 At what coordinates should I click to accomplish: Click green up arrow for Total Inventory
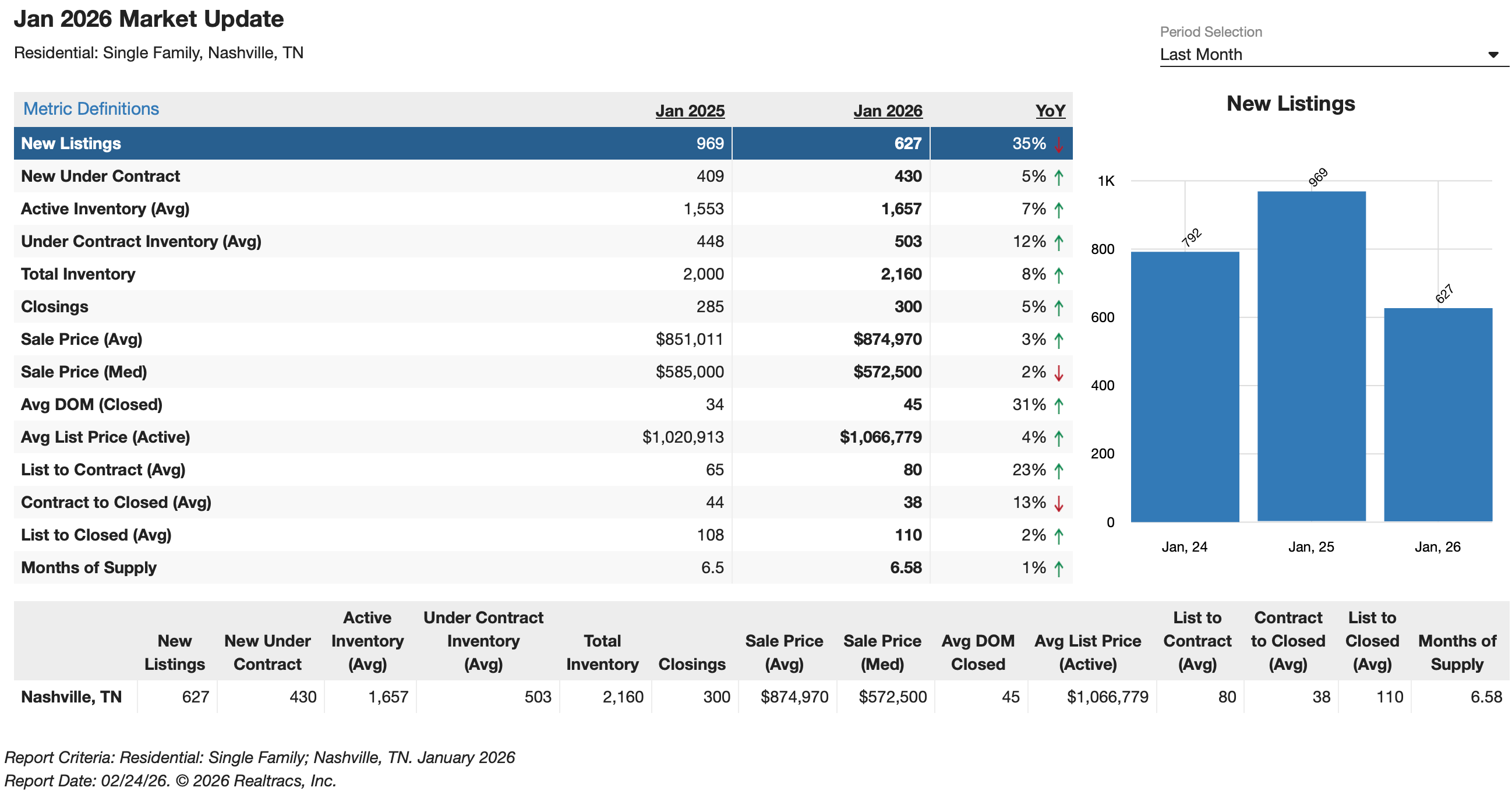1058,275
